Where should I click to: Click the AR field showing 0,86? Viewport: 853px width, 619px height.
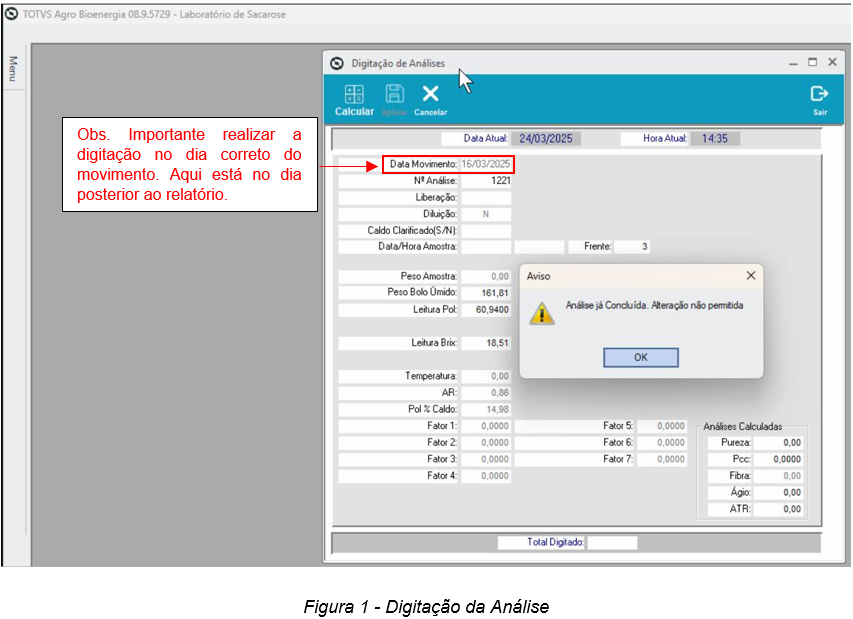coord(486,392)
